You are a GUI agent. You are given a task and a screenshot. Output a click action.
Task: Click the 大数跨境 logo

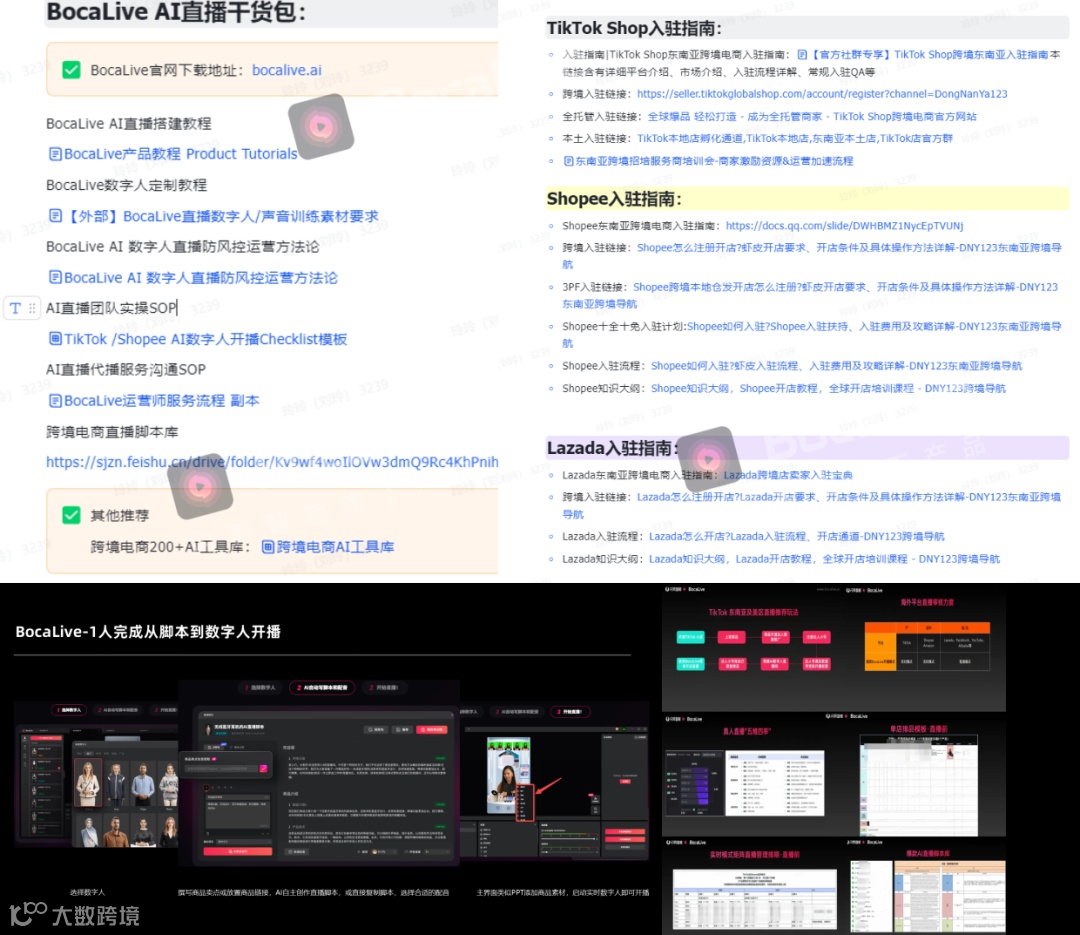(74, 914)
